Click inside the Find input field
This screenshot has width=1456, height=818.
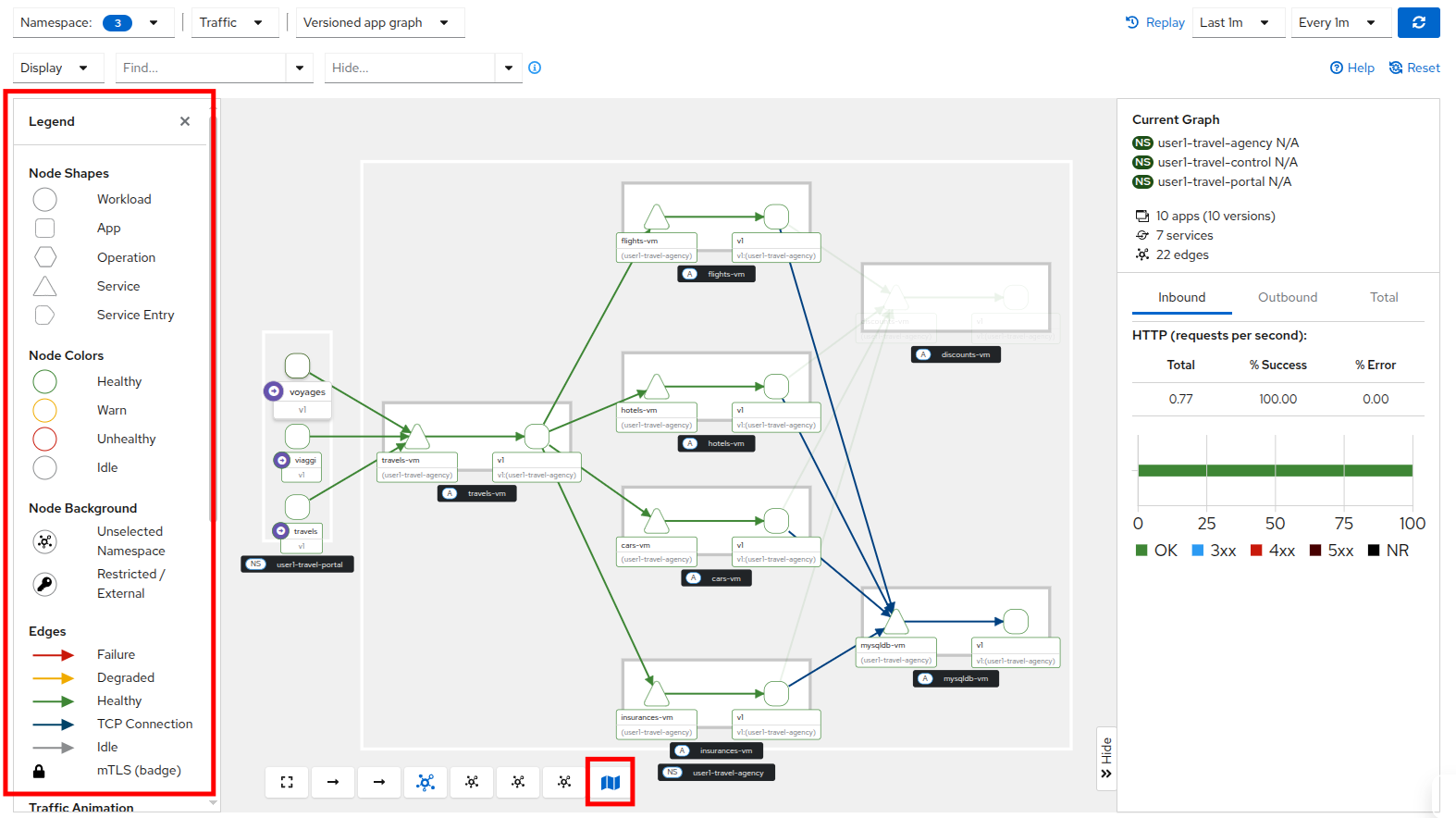click(x=201, y=68)
